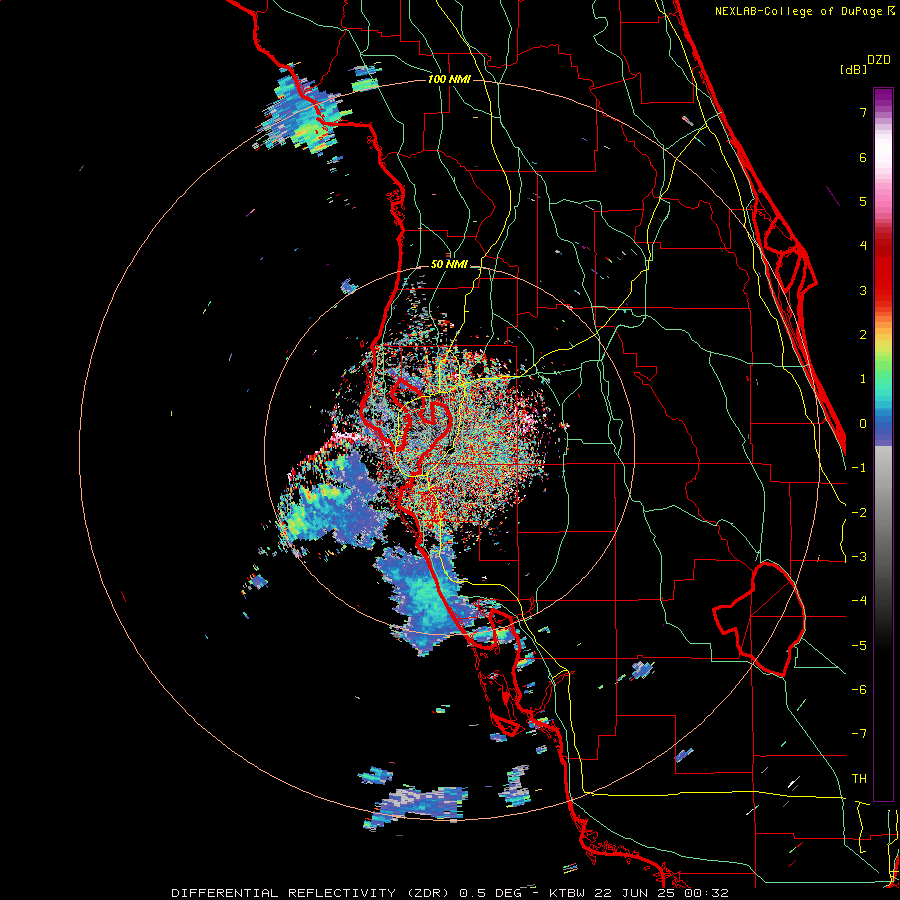
Task: Click the TH threshold label on scale
Action: (x=859, y=779)
